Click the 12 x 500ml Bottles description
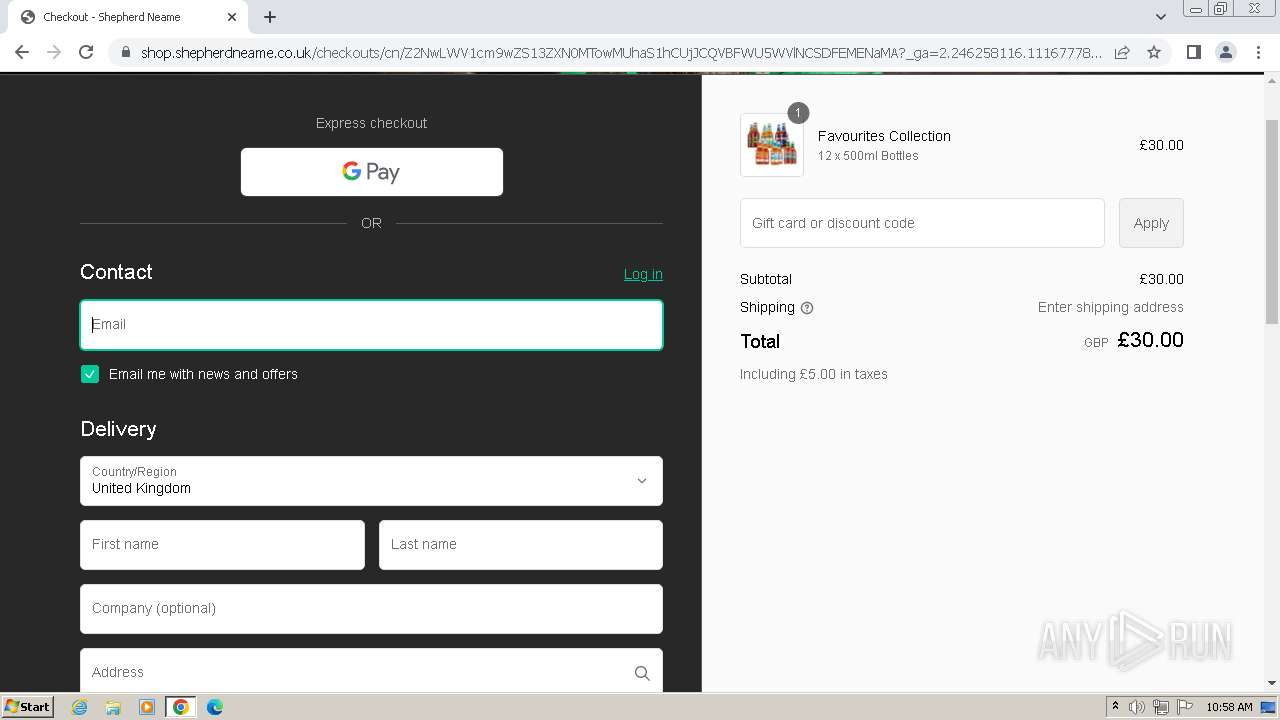Screen dimensions: 1280x720 point(868,156)
